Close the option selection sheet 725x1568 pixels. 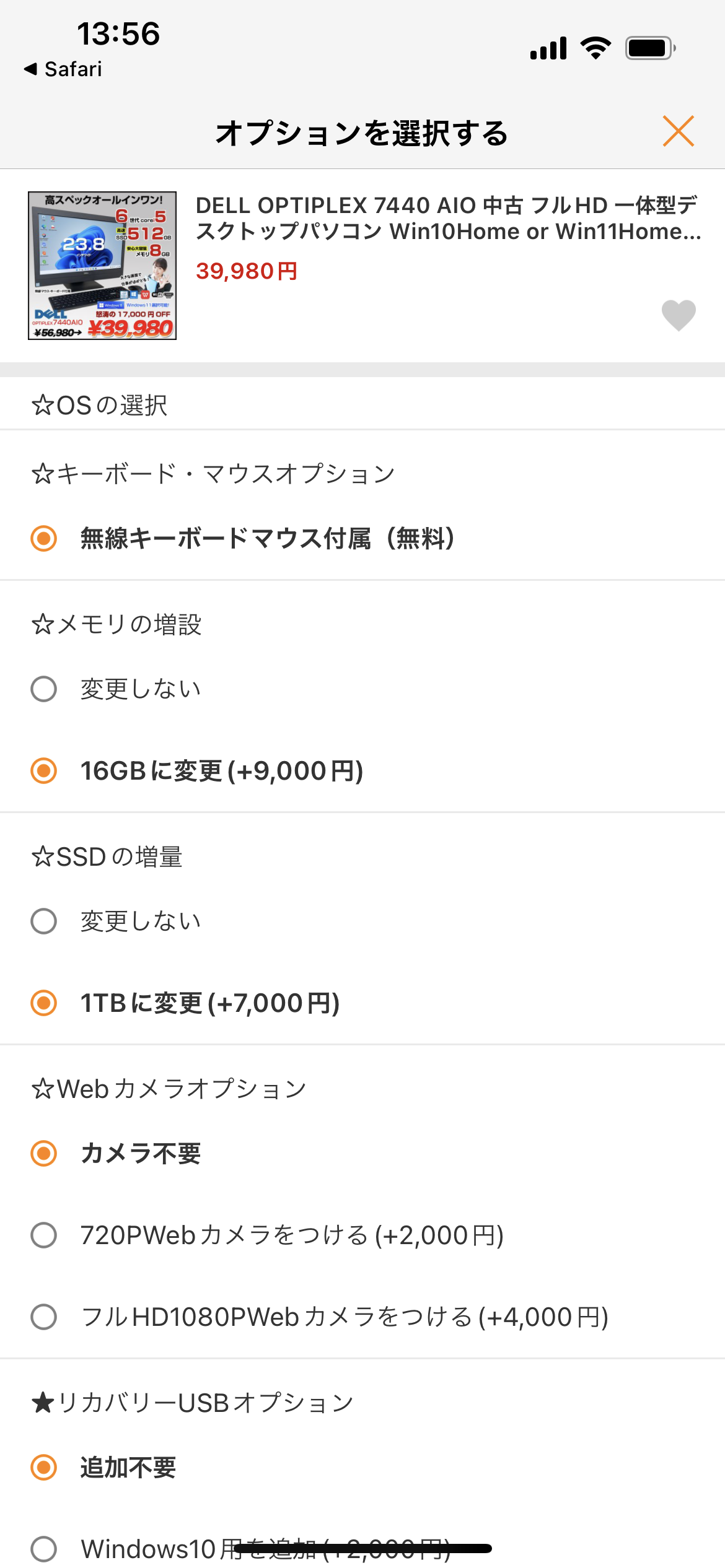coord(678,131)
